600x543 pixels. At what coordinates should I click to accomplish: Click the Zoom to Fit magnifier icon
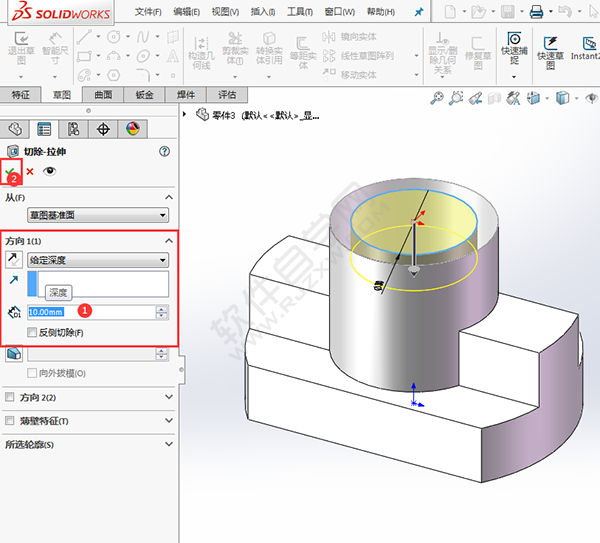[x=437, y=98]
